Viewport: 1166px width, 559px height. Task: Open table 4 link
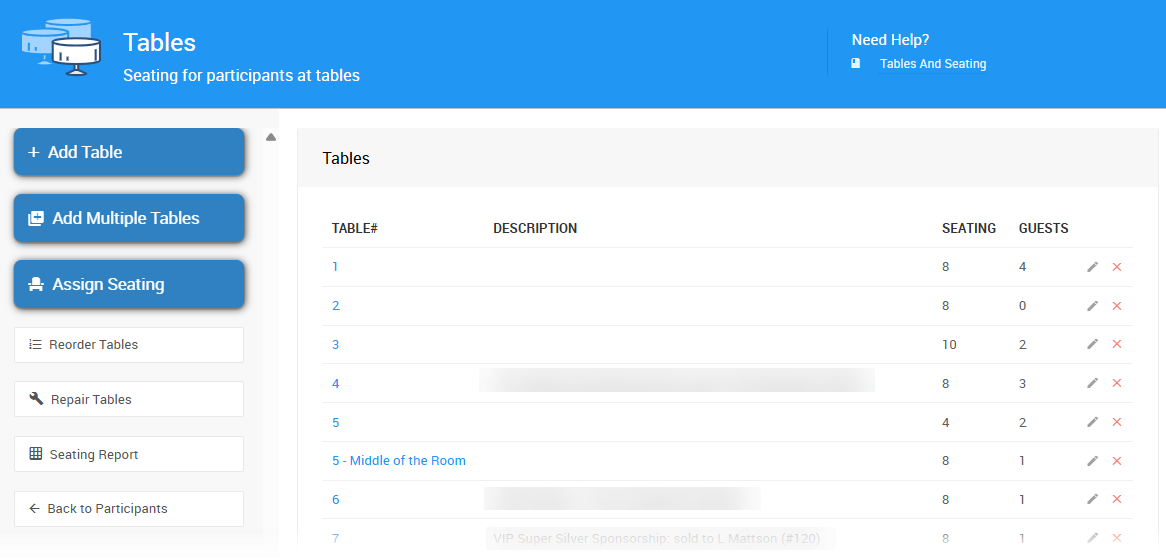point(335,384)
